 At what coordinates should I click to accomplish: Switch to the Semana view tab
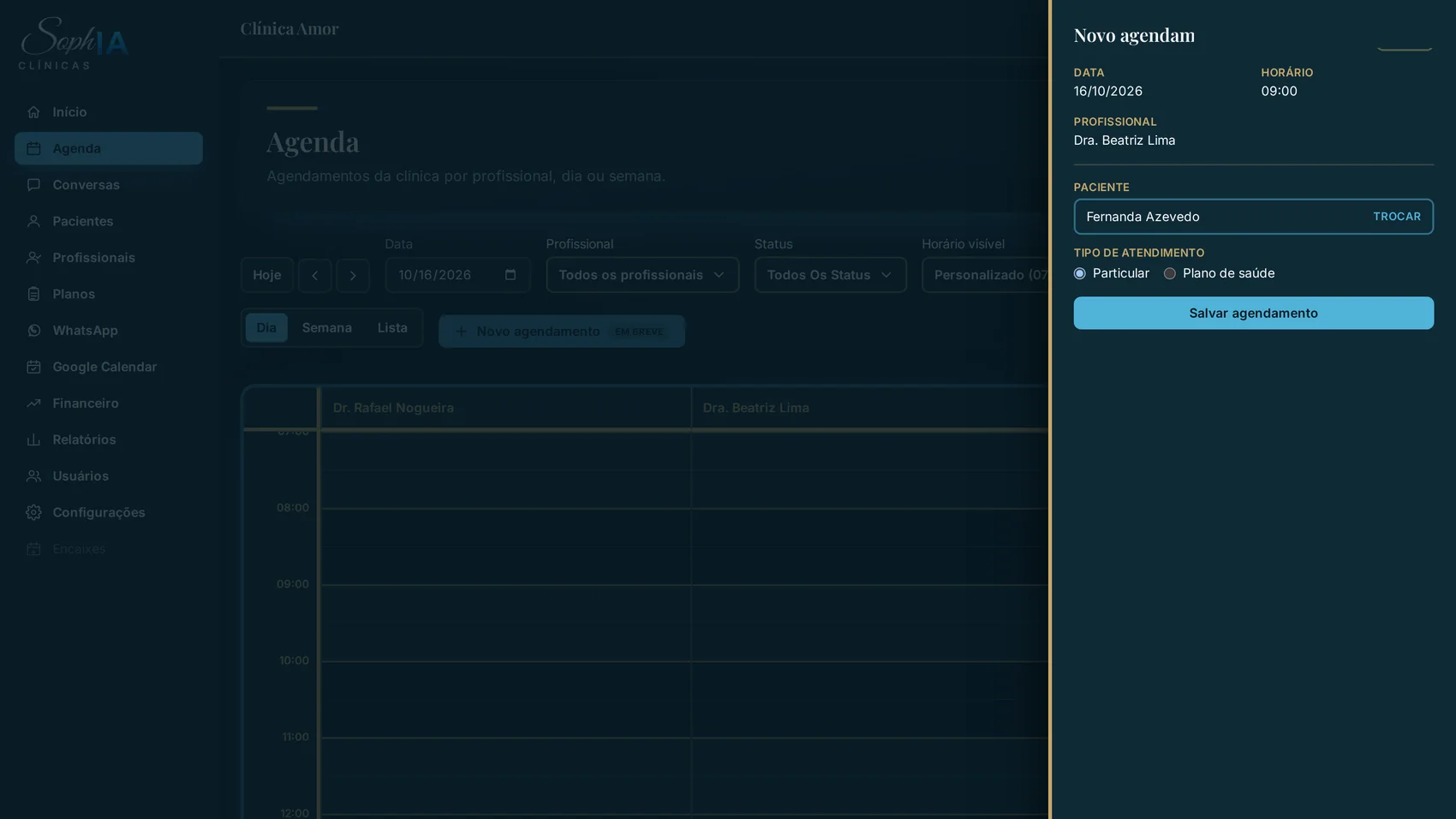point(327,328)
